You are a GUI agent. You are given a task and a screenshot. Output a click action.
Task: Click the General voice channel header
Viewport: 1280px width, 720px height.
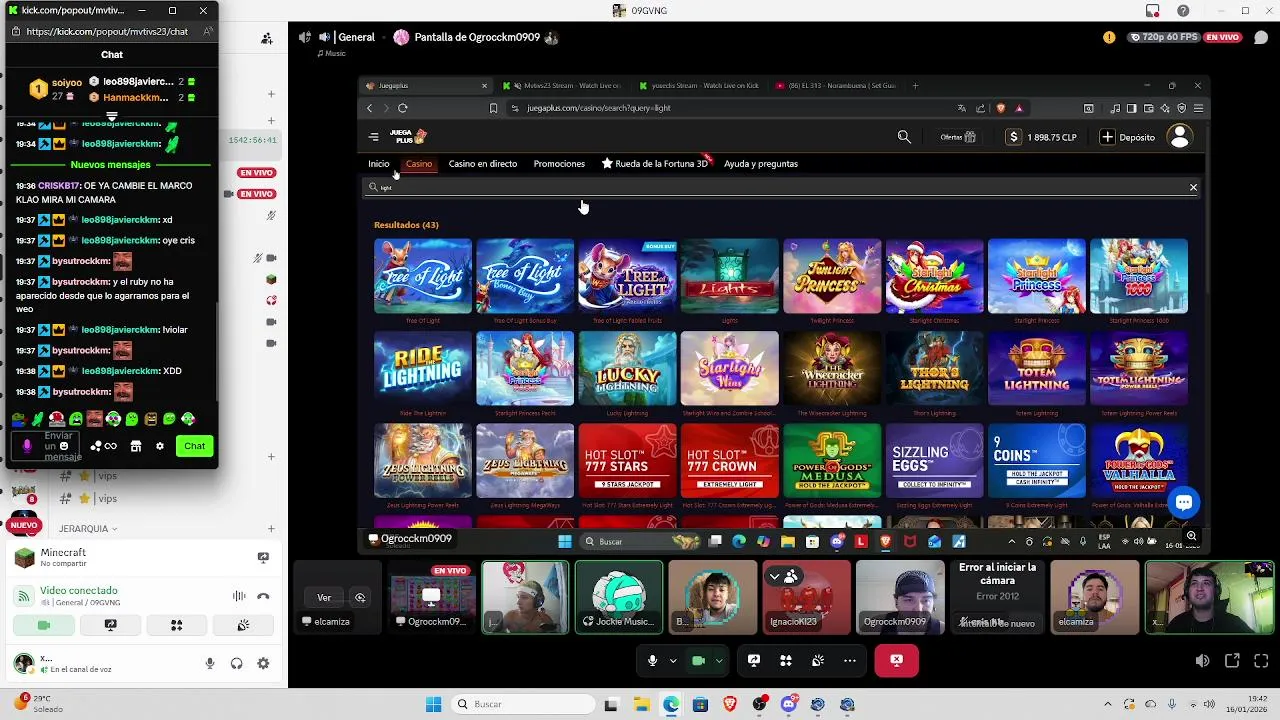345,37
